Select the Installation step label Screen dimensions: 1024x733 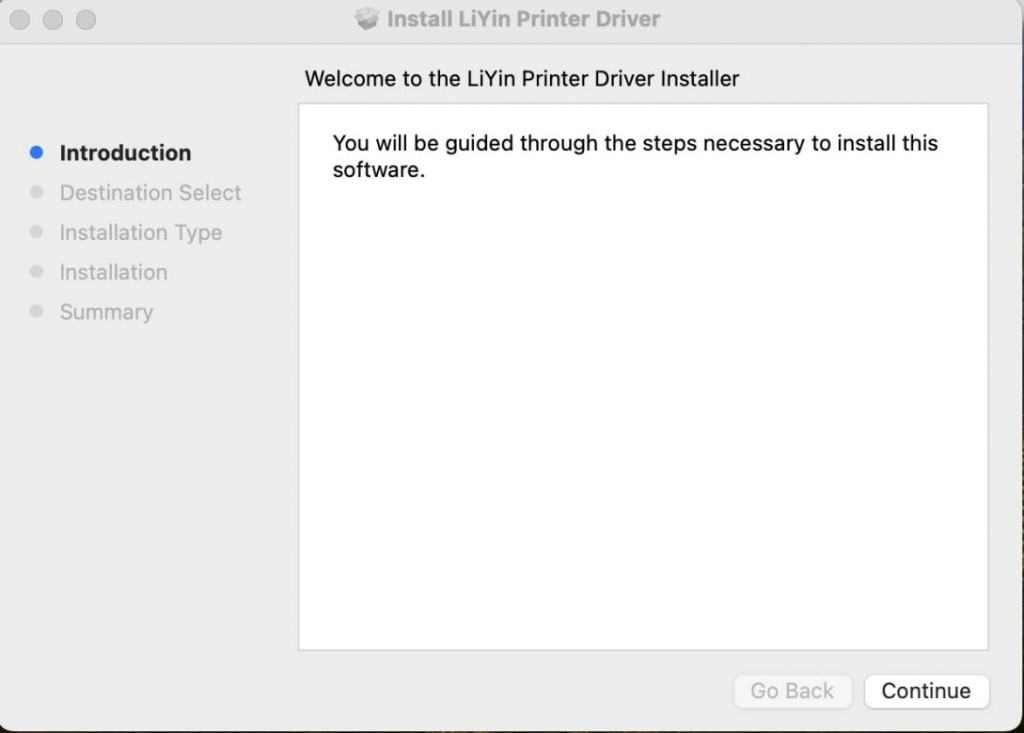click(113, 272)
